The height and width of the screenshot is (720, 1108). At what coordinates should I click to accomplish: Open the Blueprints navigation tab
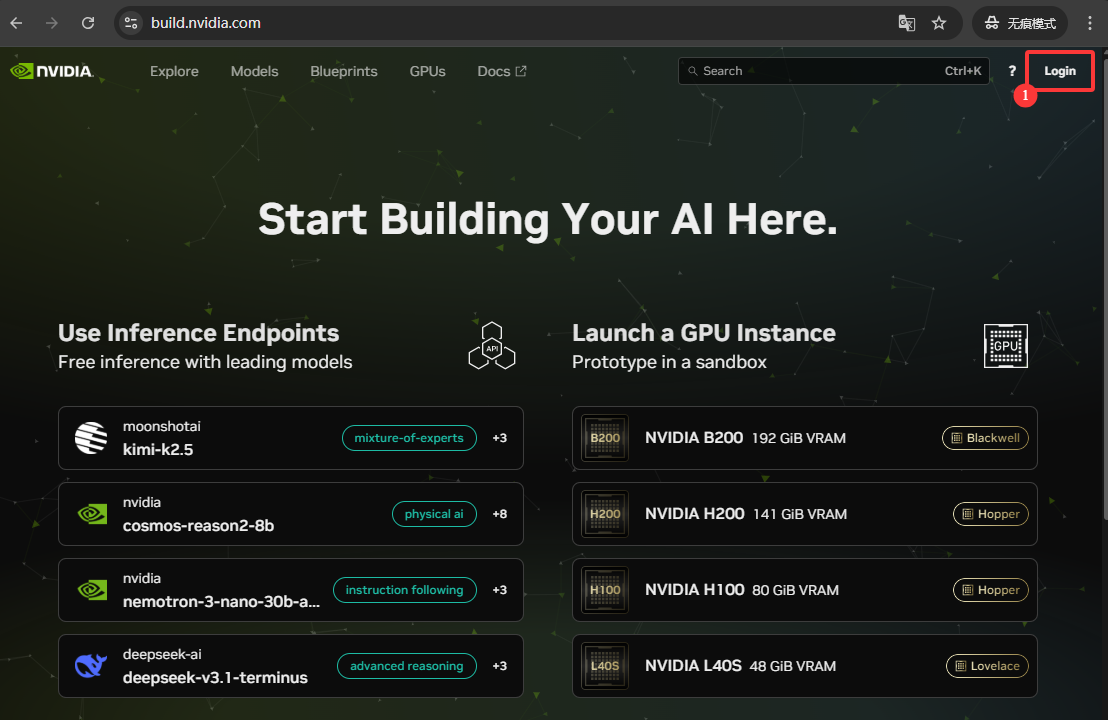click(x=344, y=71)
